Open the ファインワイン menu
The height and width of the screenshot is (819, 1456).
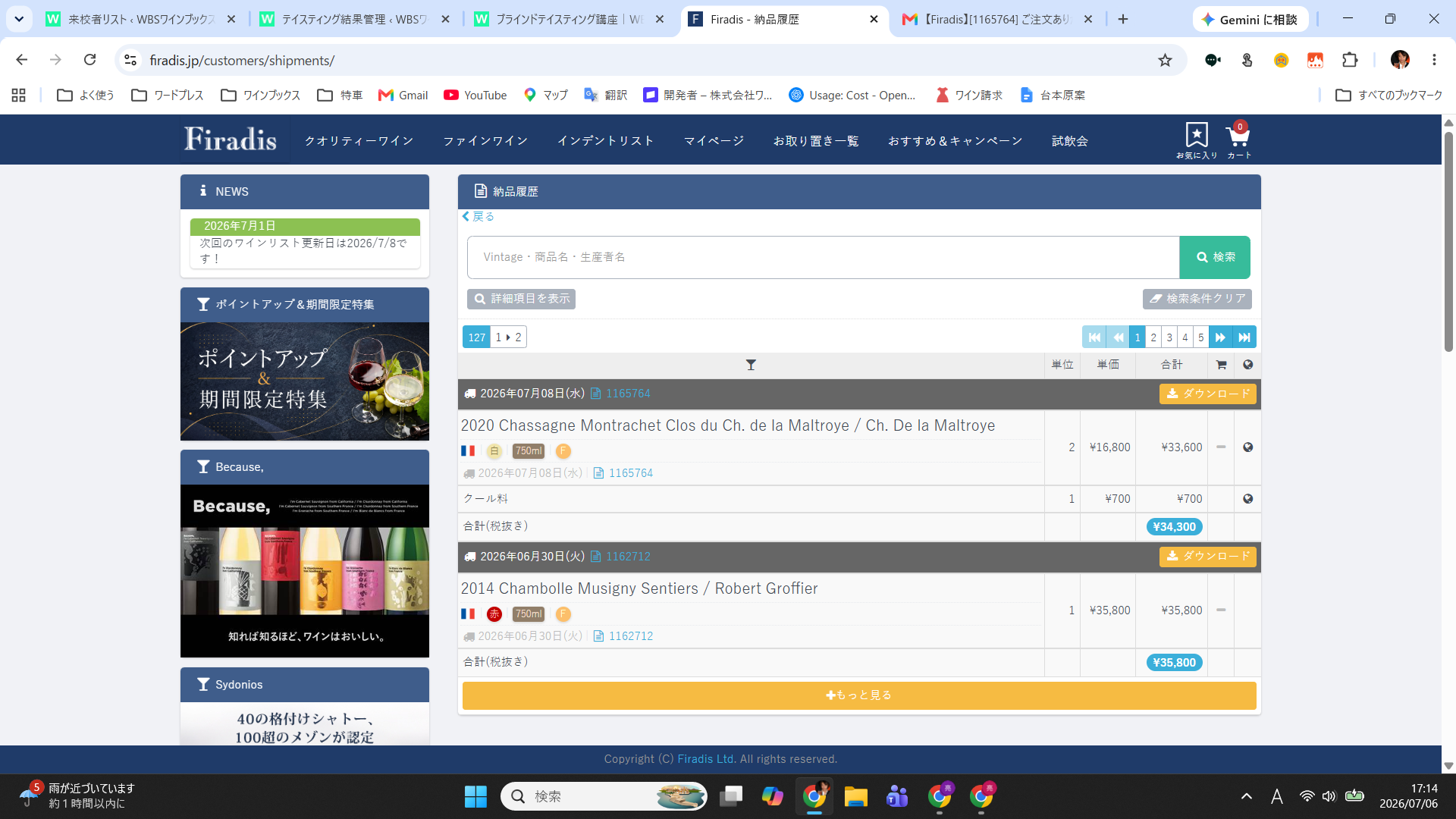[485, 141]
